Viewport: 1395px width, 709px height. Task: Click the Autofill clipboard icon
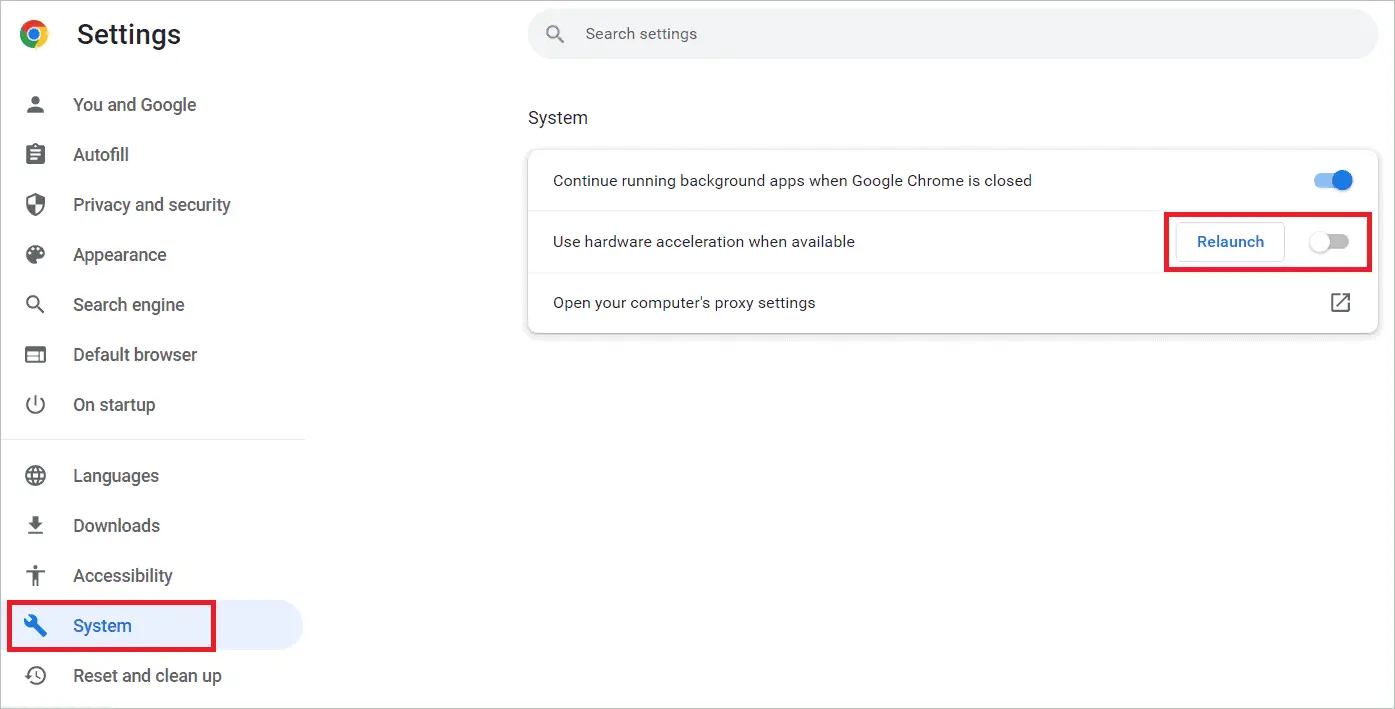pyautogui.click(x=35, y=154)
